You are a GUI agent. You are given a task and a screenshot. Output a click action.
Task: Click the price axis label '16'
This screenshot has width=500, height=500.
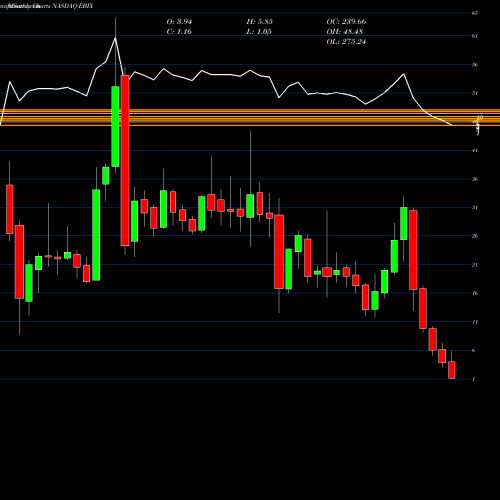[x=475, y=293]
